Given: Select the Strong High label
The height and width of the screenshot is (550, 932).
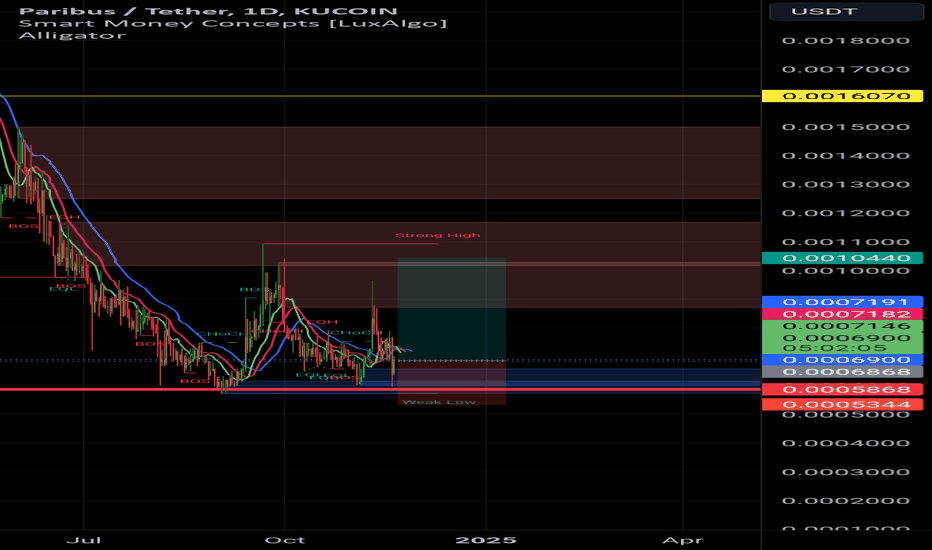Looking at the screenshot, I should [438, 235].
